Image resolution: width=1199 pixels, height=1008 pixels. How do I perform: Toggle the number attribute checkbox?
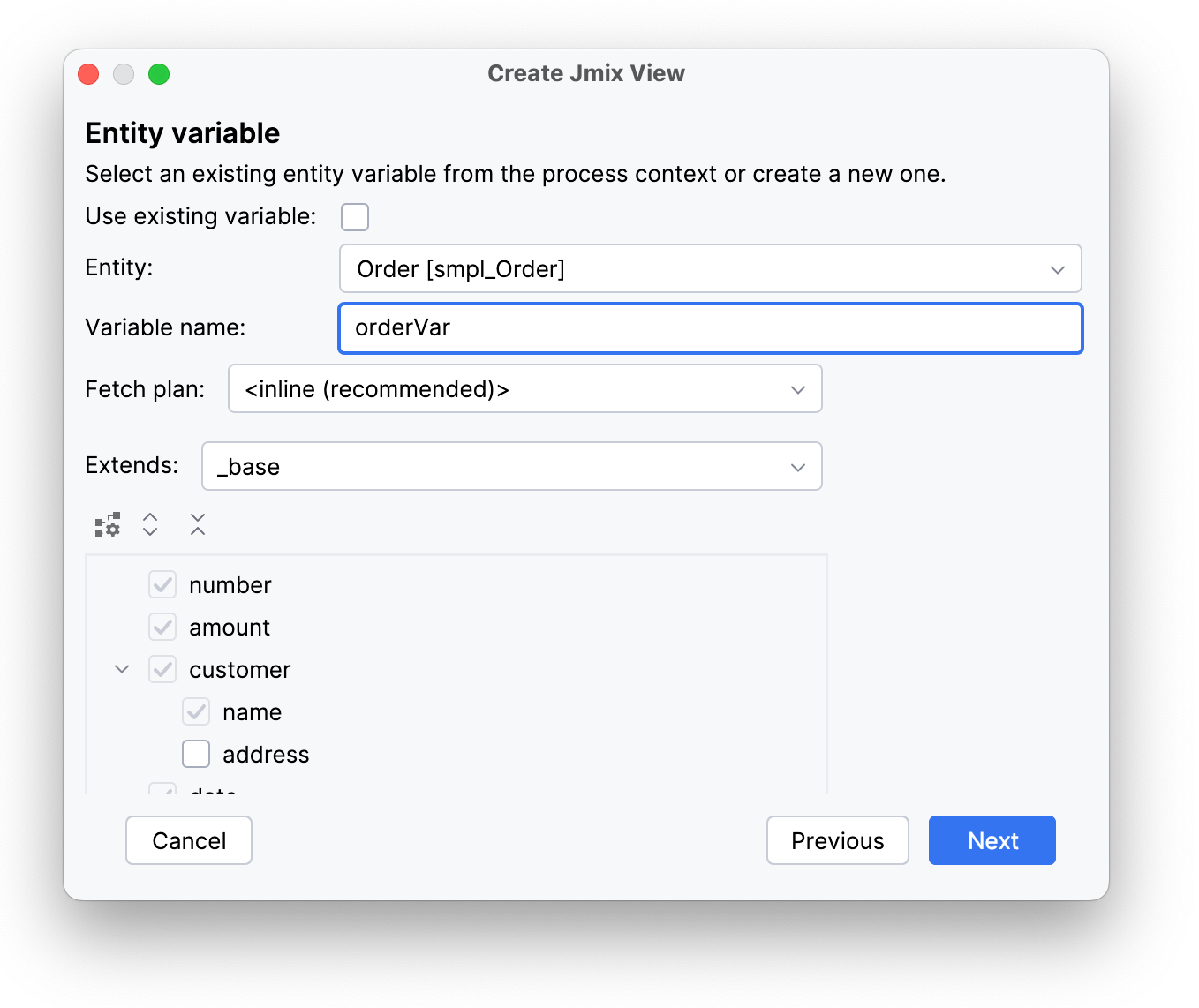162,585
